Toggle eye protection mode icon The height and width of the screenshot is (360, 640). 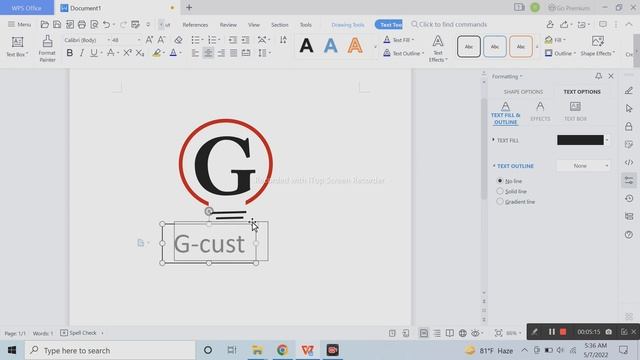pyautogui.click(x=475, y=333)
